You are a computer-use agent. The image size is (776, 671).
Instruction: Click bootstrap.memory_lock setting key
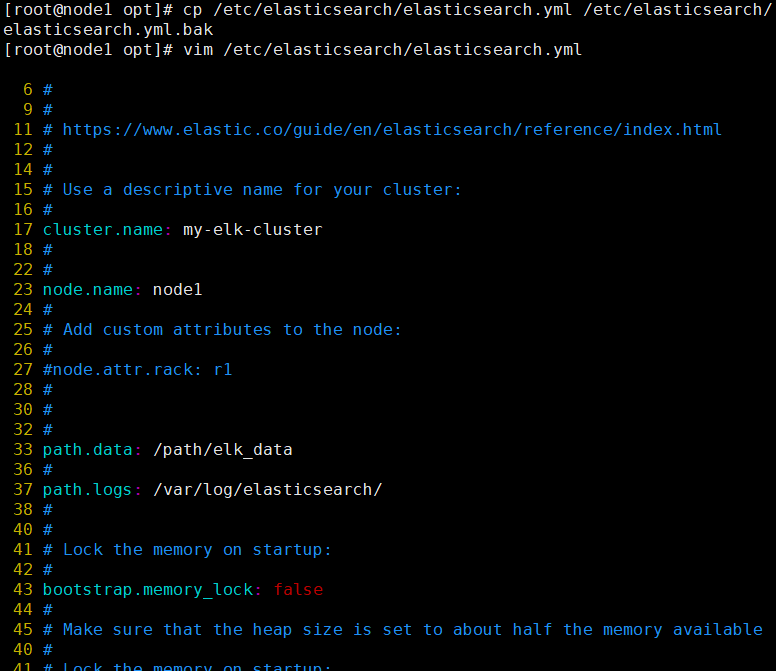(x=148, y=589)
